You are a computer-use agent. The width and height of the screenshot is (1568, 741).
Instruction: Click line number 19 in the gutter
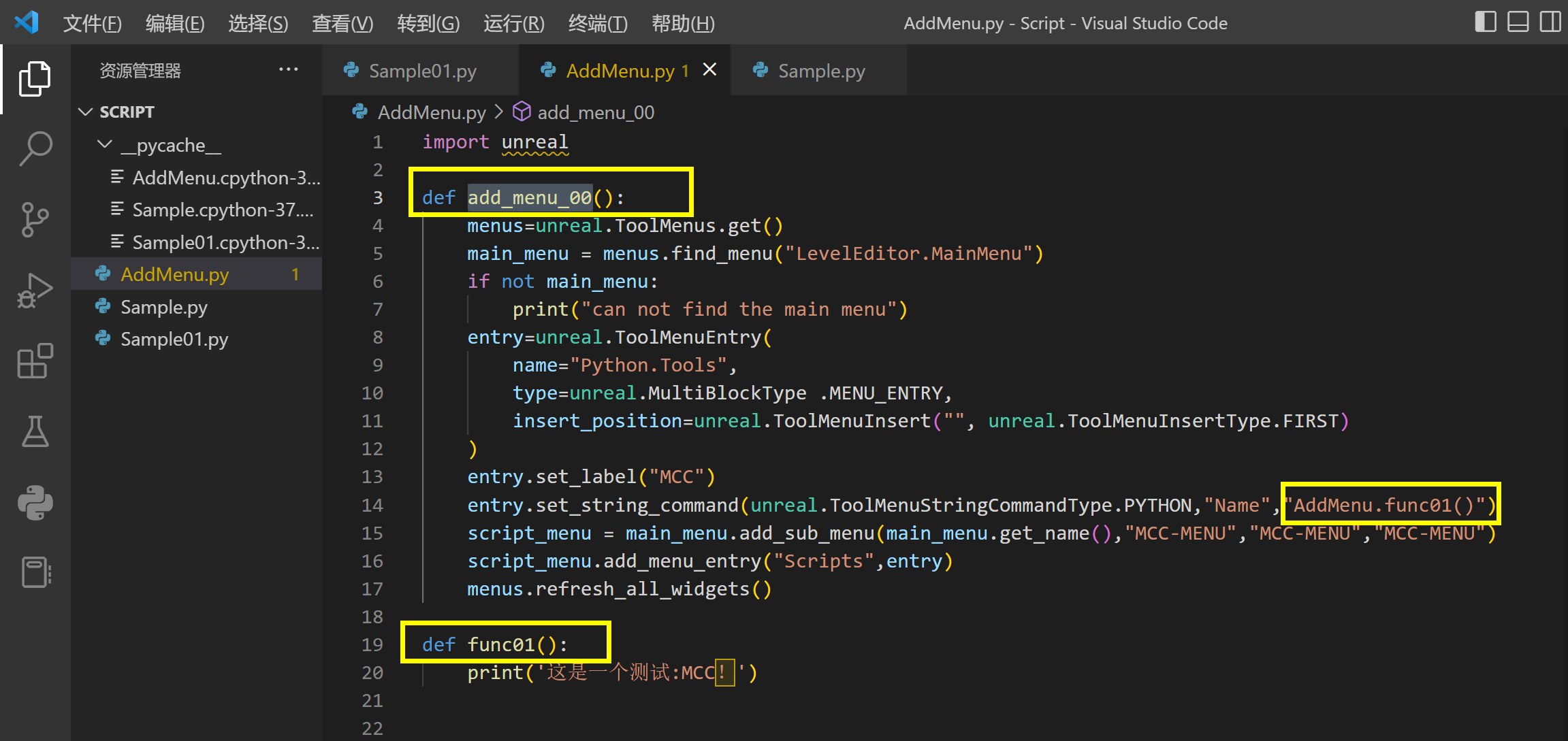[372, 644]
